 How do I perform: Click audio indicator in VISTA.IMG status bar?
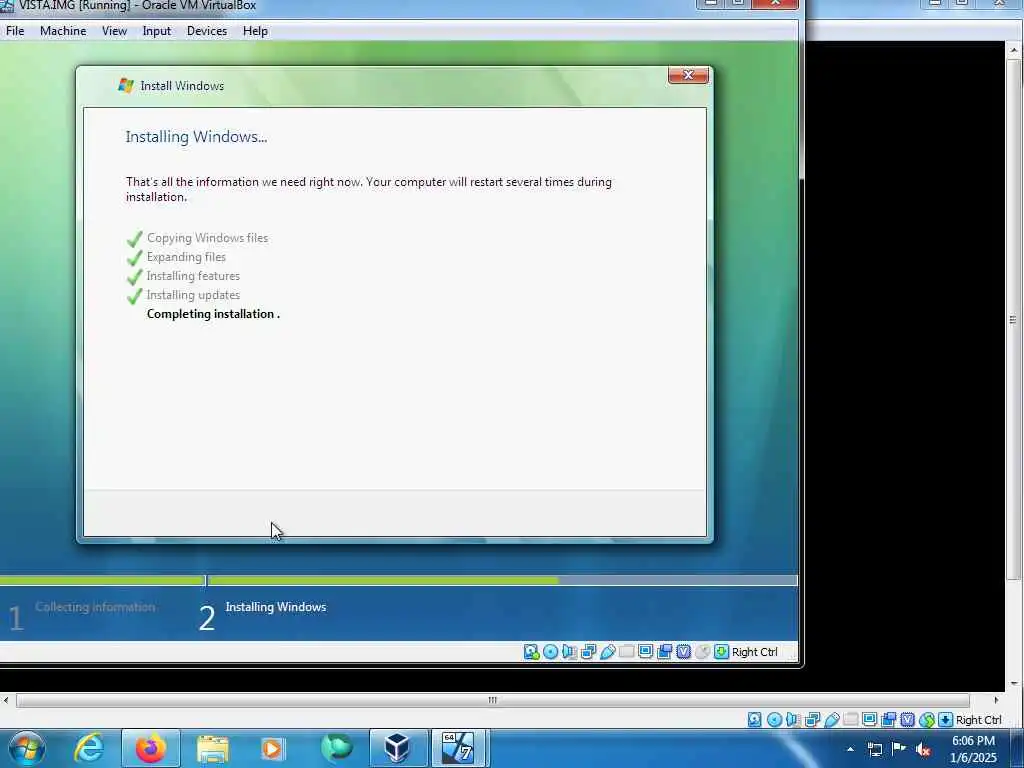(x=569, y=652)
